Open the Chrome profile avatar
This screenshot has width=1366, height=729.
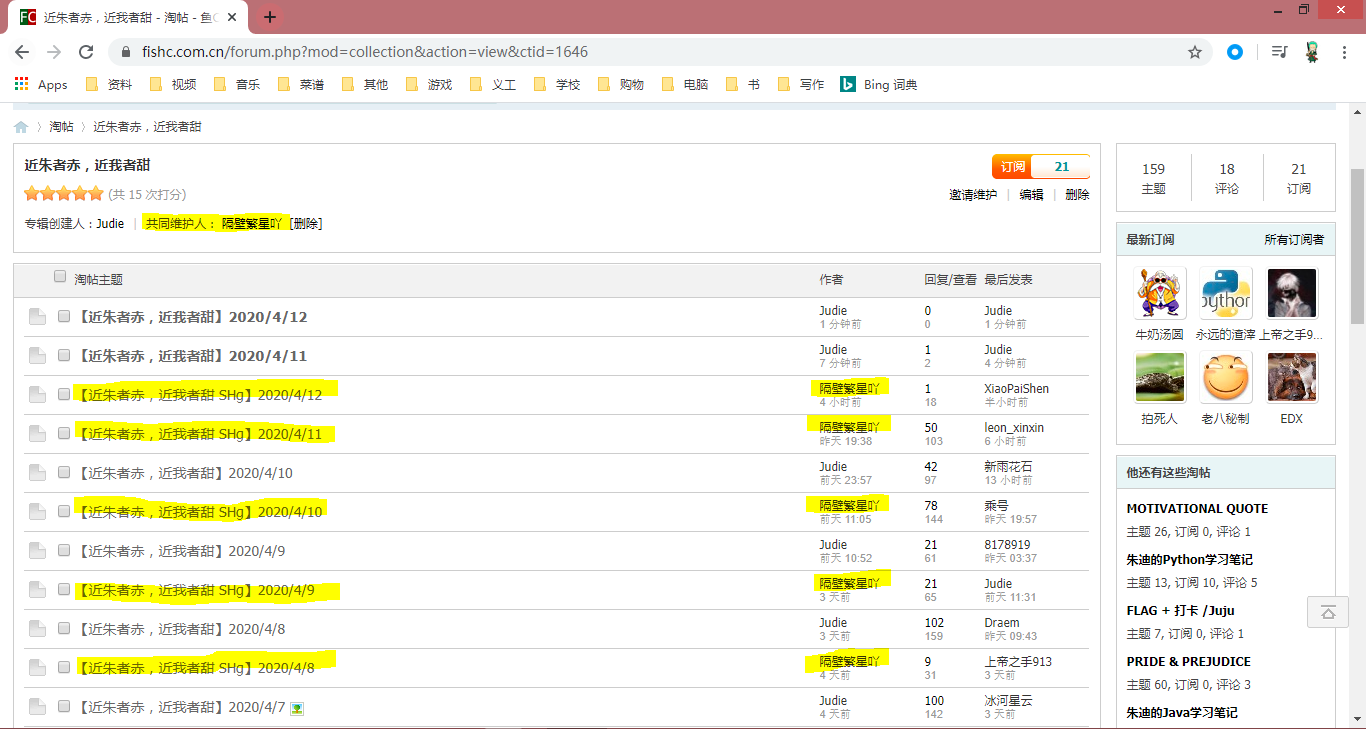1313,52
